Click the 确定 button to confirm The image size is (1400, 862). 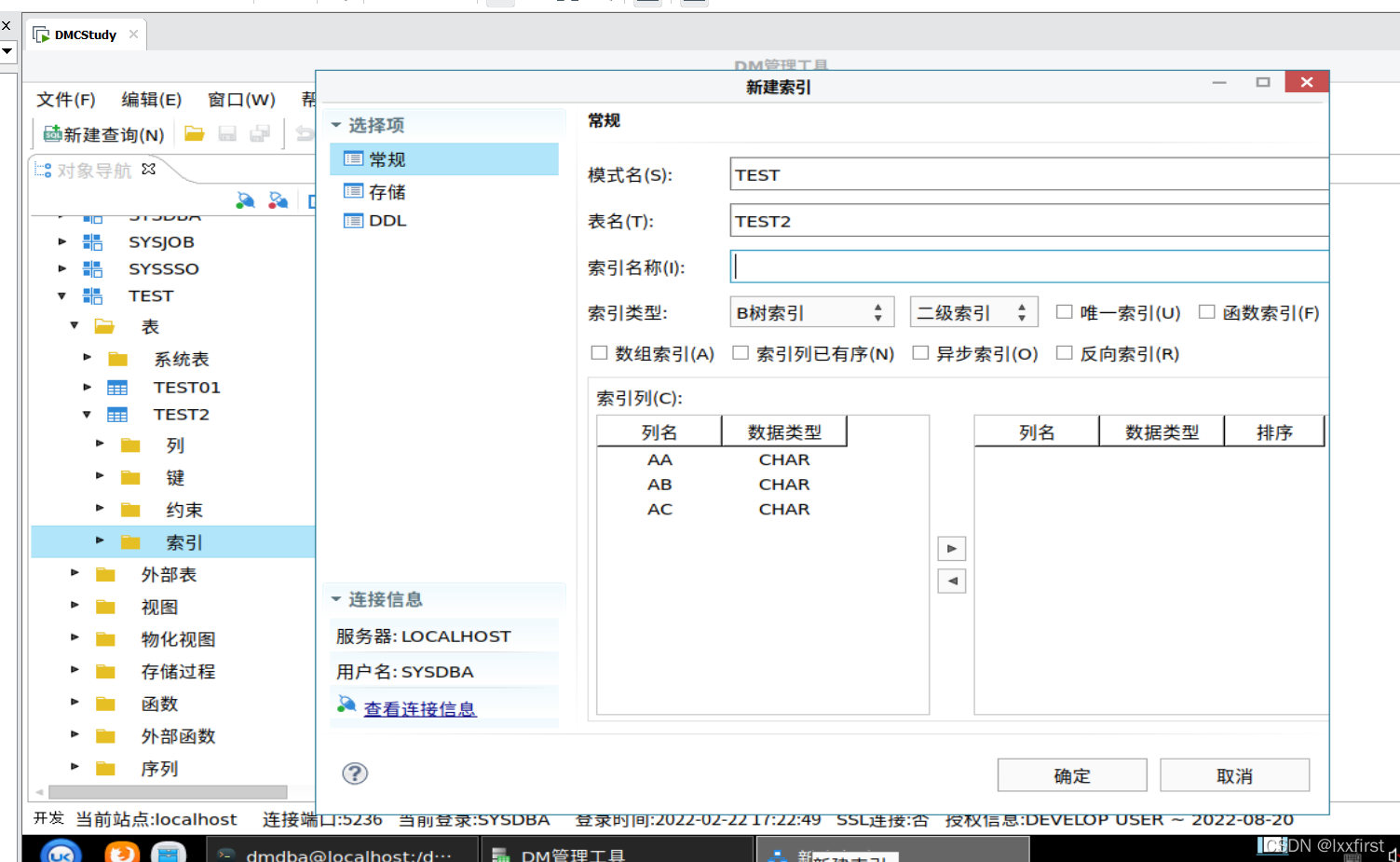click(x=1071, y=774)
